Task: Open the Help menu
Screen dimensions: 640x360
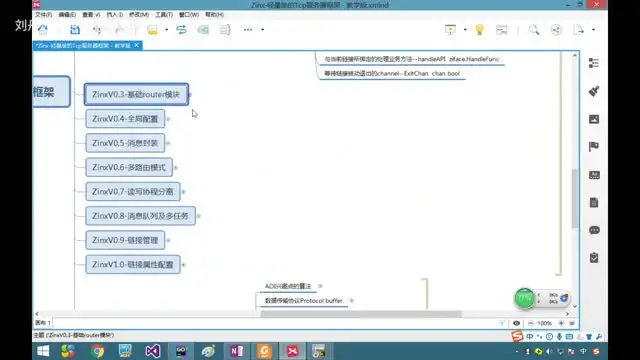Action: pos(214,15)
